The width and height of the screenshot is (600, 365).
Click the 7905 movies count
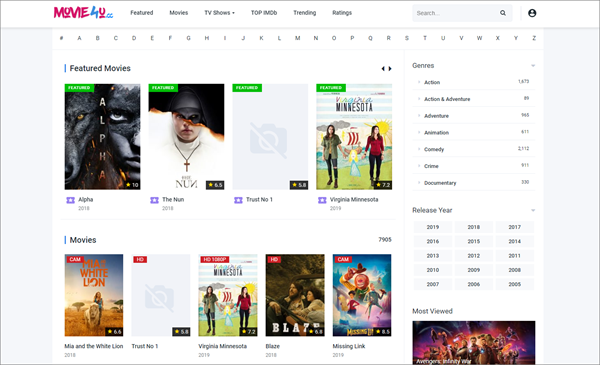[x=385, y=240]
